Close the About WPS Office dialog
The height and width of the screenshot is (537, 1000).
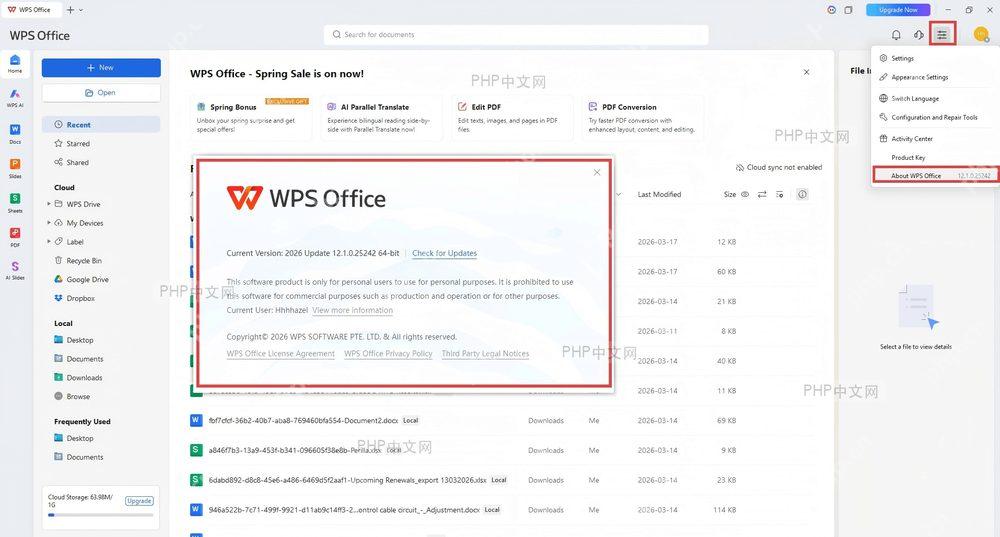tap(597, 172)
